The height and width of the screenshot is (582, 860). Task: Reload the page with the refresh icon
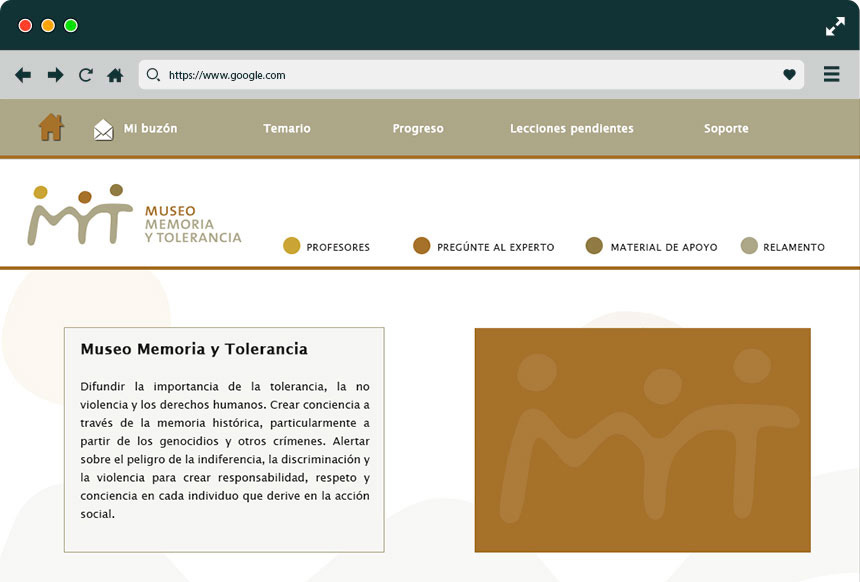pos(86,75)
